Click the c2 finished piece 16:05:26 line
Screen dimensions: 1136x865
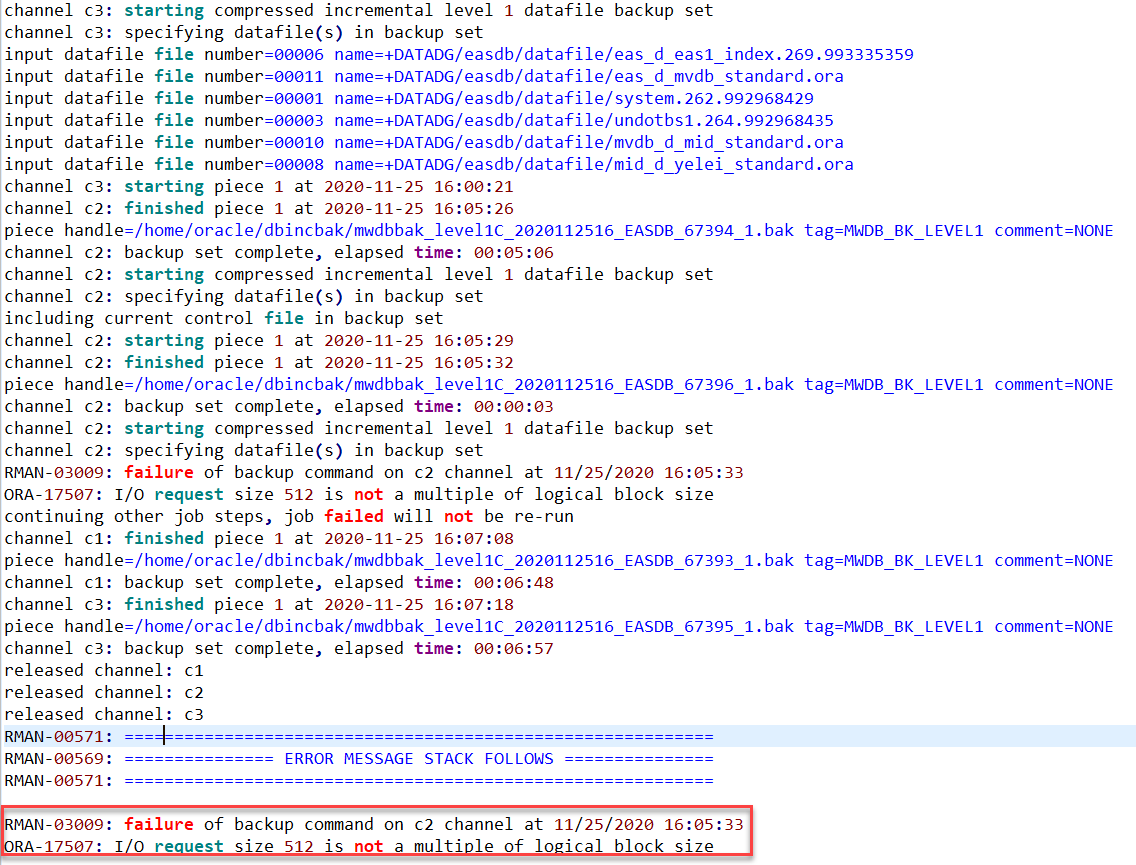(259, 208)
